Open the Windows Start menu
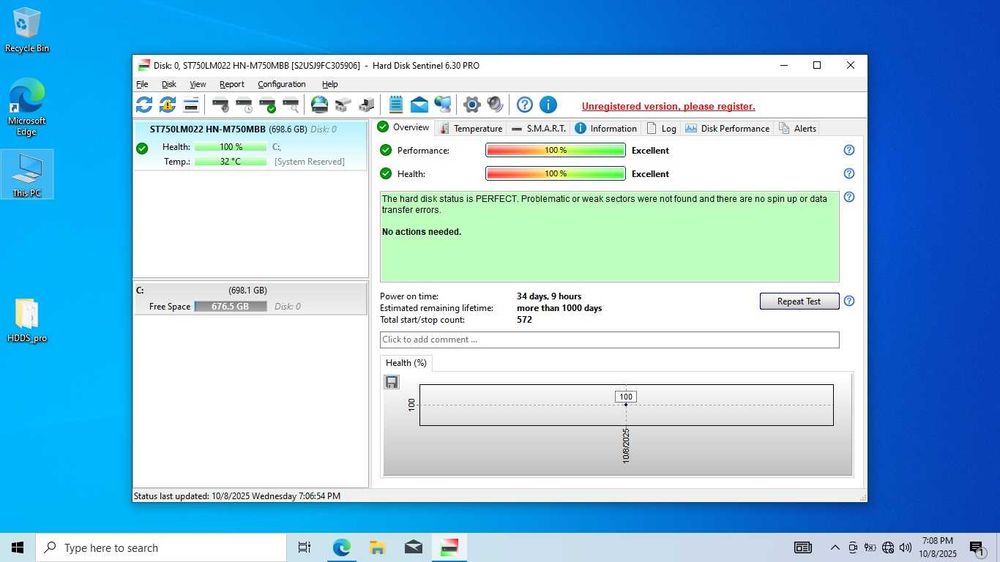Image resolution: width=1000 pixels, height=562 pixels. click(x=17, y=547)
